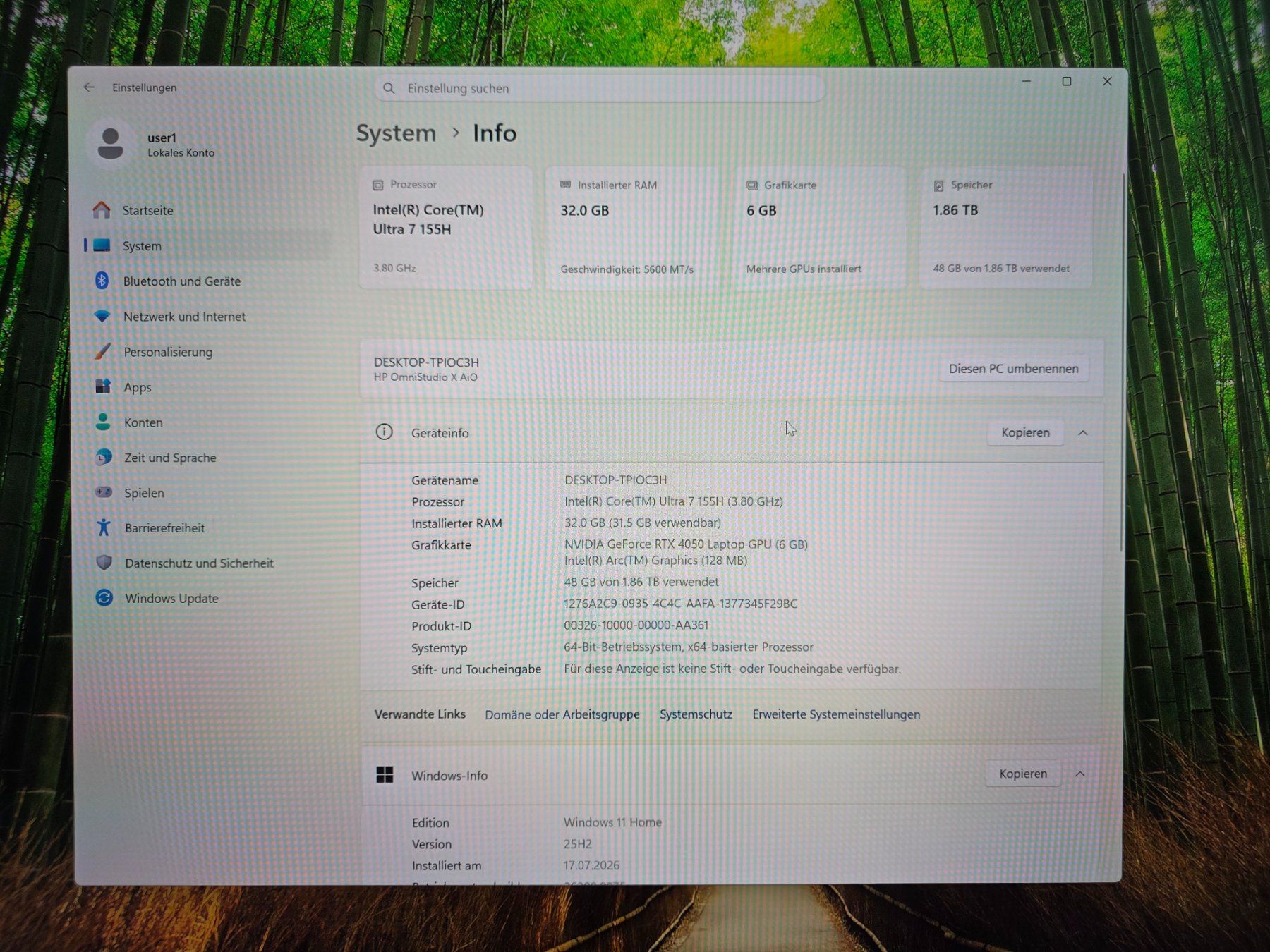Click the Spielen gamepad icon

(104, 492)
